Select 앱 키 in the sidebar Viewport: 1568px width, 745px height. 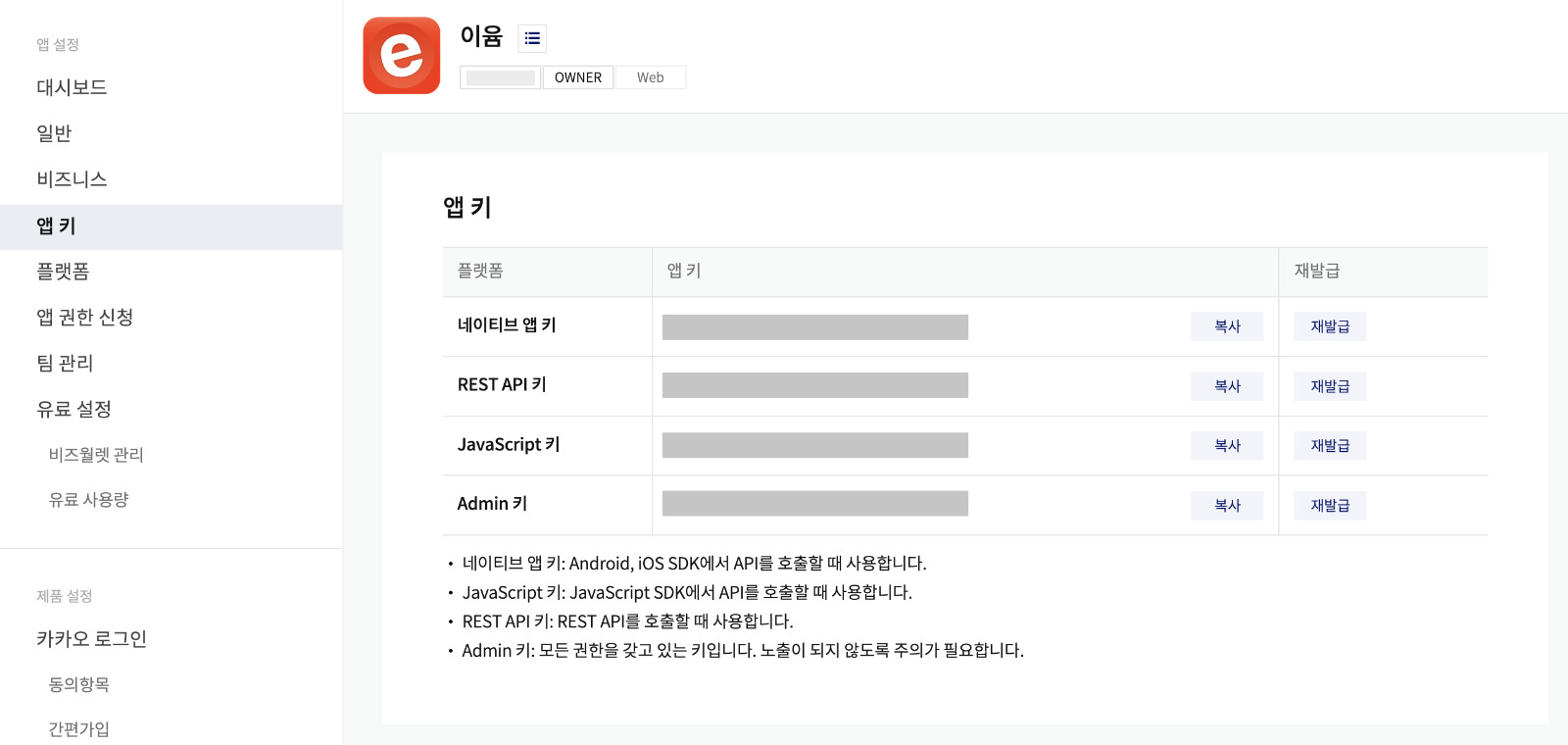pyautogui.click(x=171, y=226)
